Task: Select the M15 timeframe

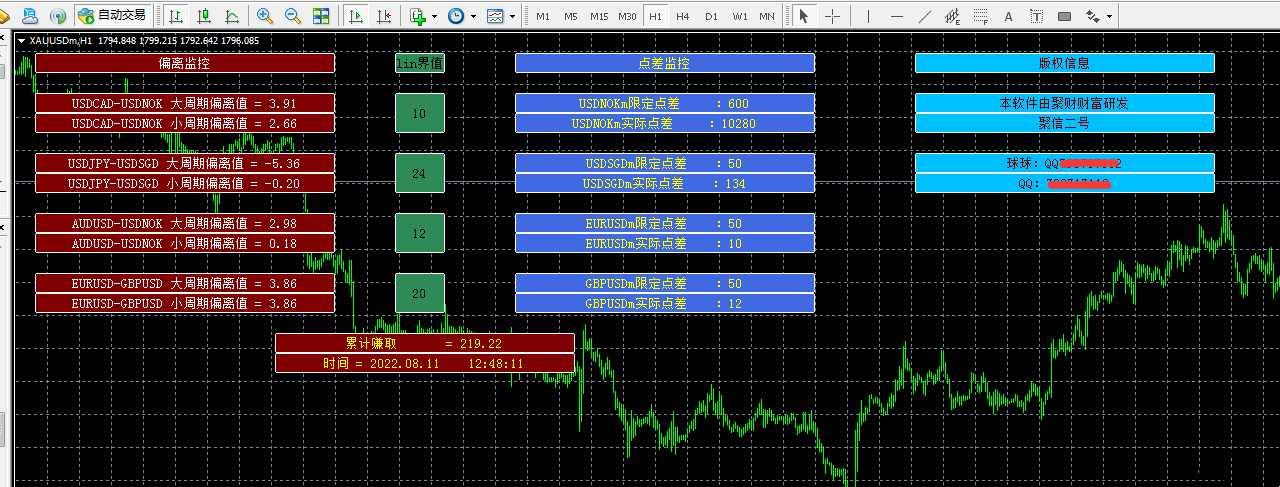Action: pyautogui.click(x=599, y=16)
